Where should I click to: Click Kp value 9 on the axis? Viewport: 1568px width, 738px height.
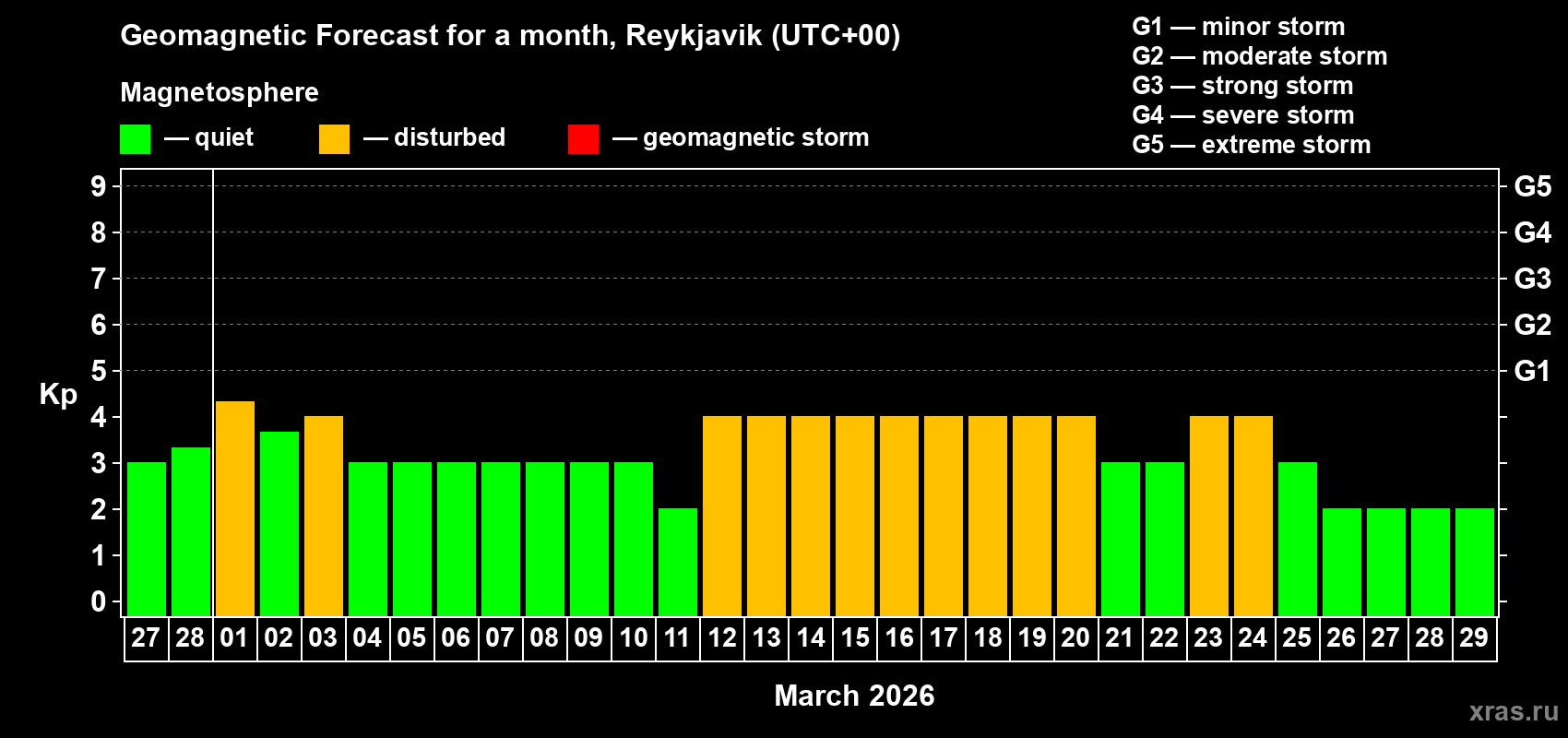(99, 186)
